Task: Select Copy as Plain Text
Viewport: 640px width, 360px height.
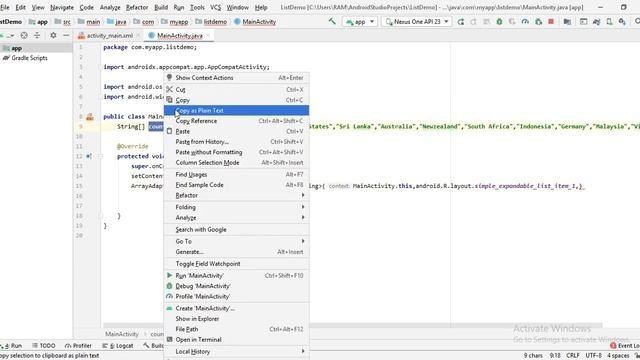Action: [236, 110]
